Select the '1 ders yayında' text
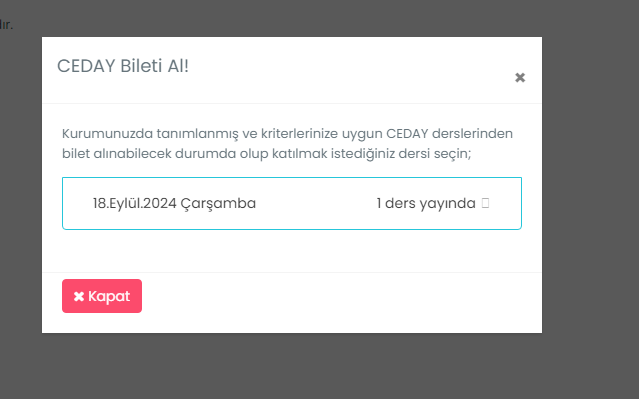 [x=426, y=203]
